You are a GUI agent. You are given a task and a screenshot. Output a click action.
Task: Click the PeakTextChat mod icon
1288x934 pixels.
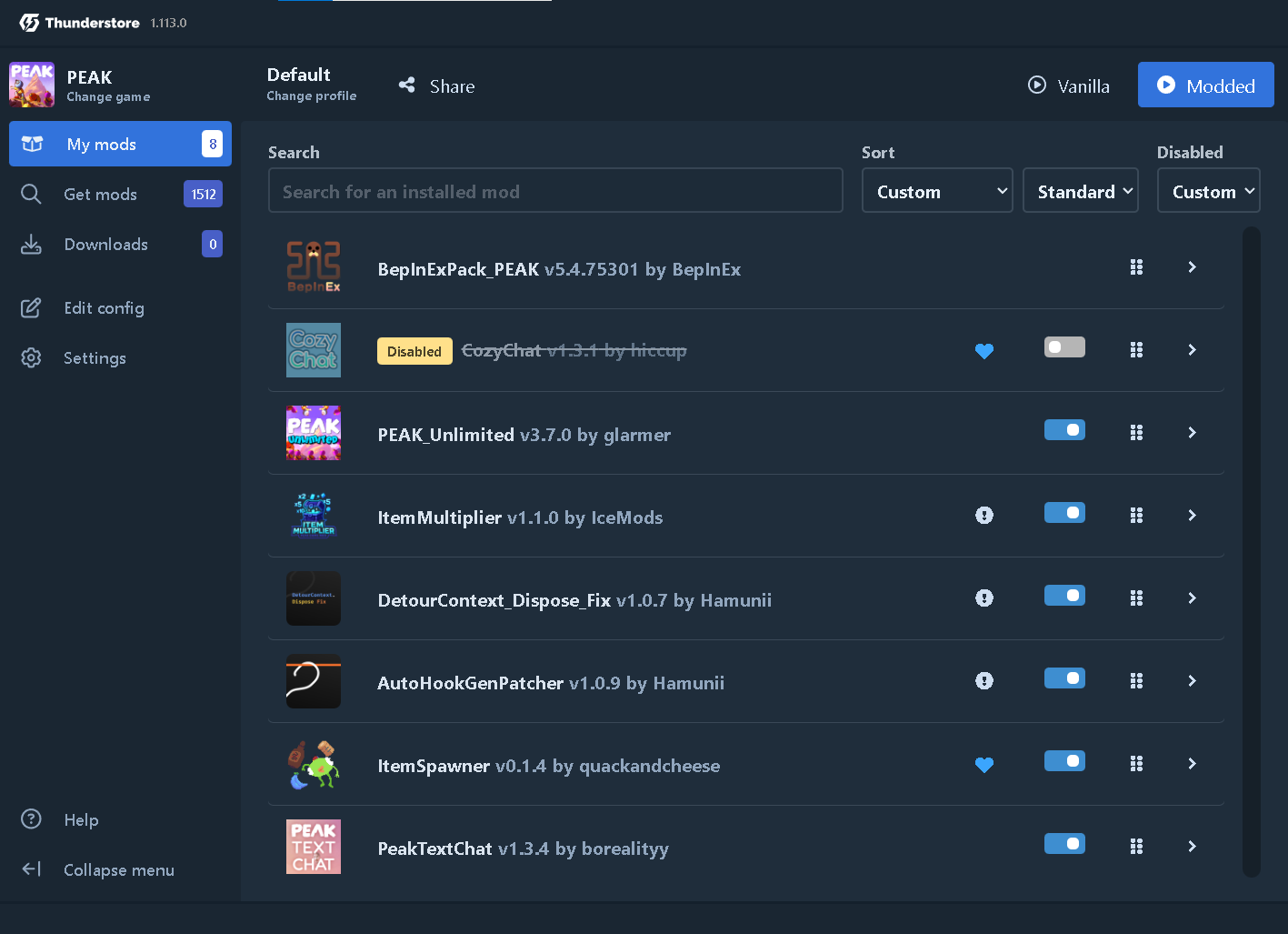314,847
